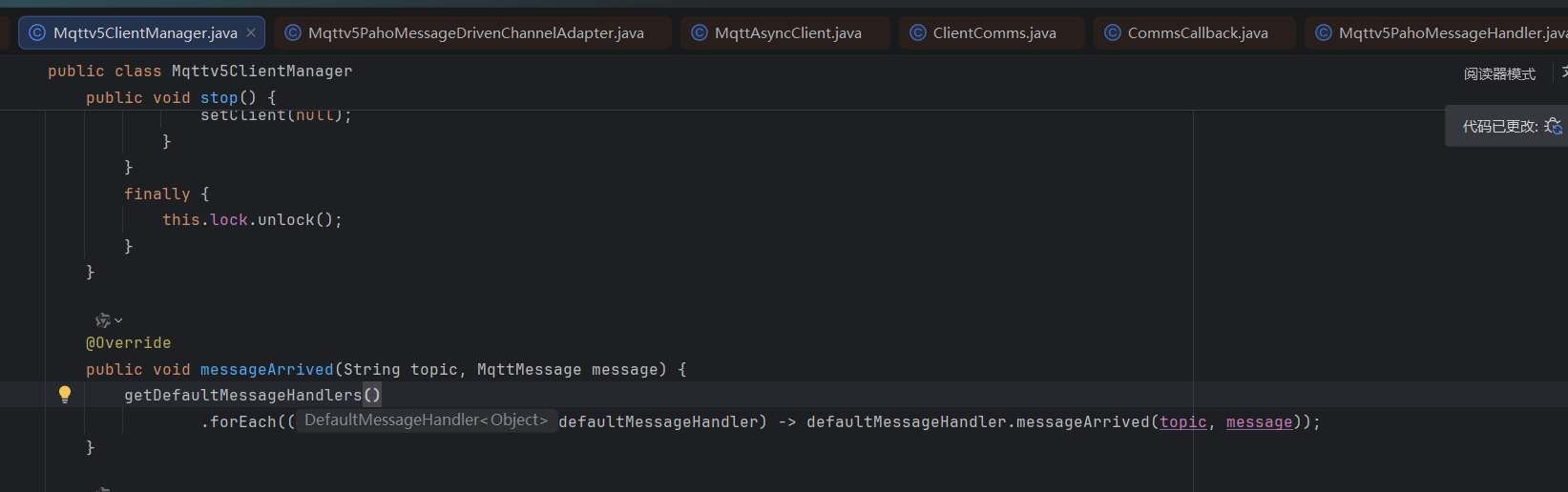Click the DefaultMessageHandler<Object> inlay hint
The width and height of the screenshot is (1568, 492).
[x=426, y=420]
